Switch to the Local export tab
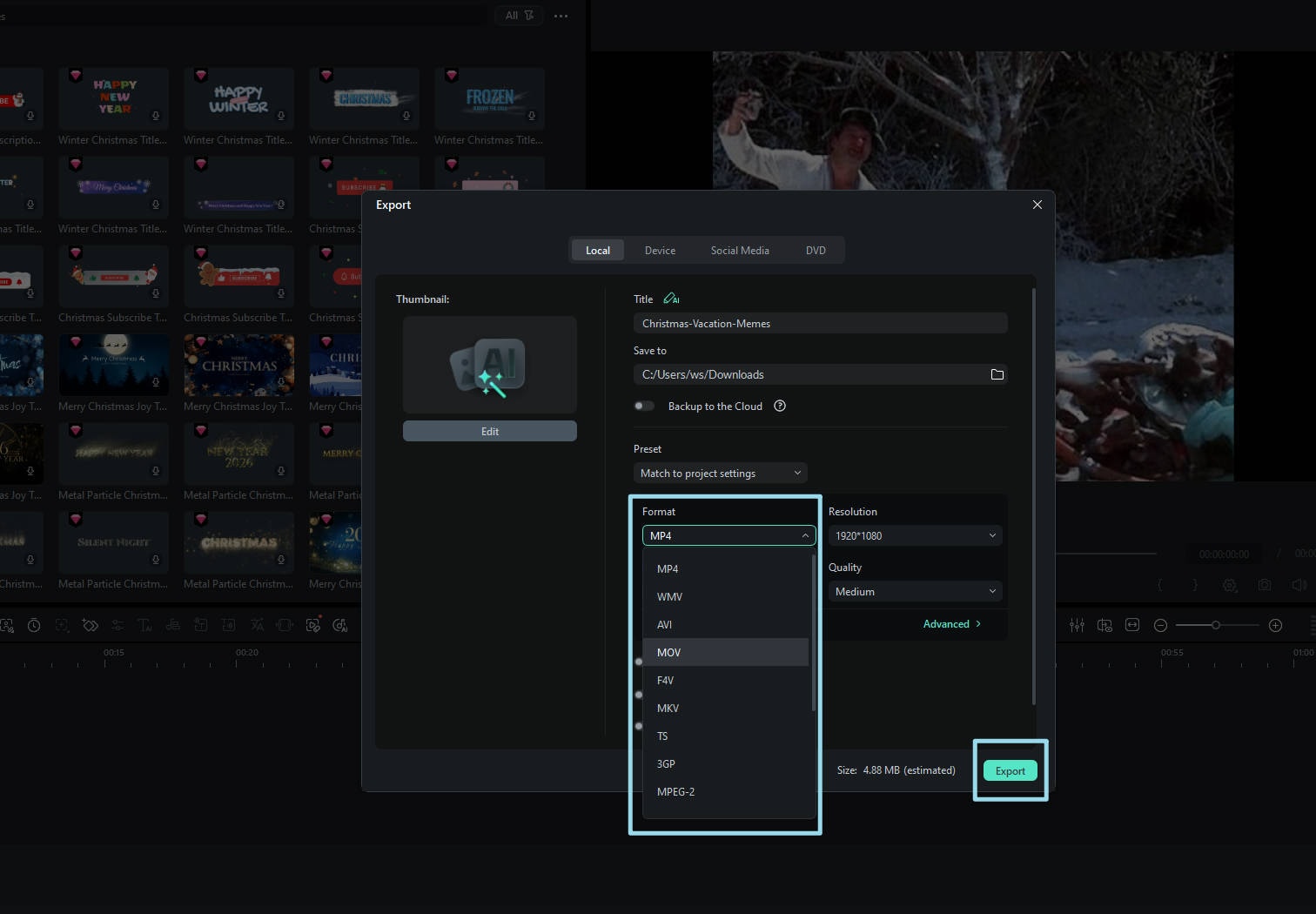 pos(598,250)
